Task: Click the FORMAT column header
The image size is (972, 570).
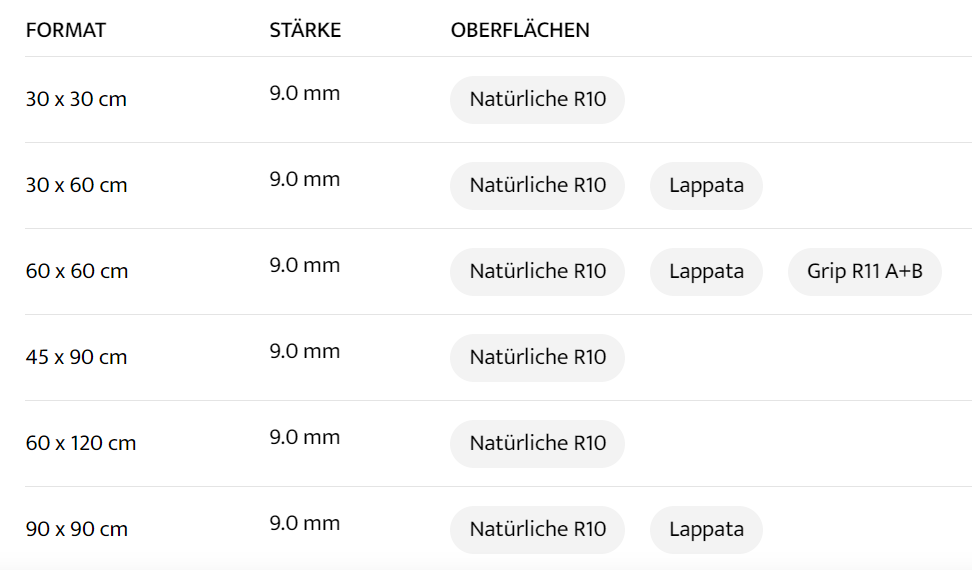Action: (66, 30)
